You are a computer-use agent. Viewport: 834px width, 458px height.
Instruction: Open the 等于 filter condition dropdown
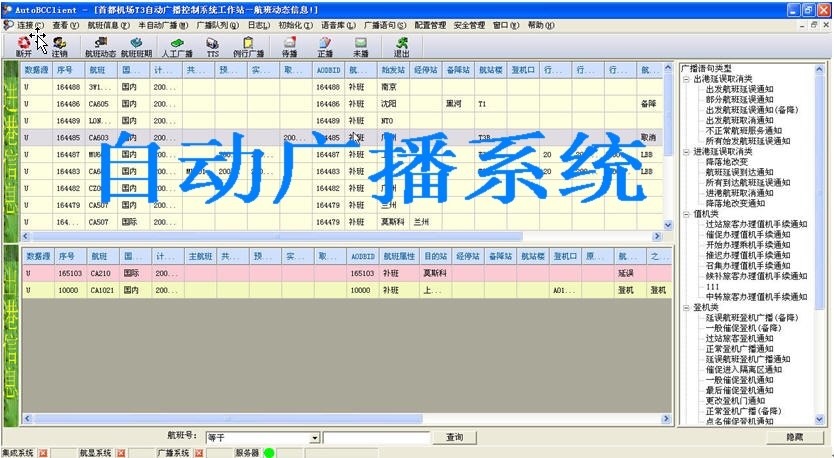(314, 438)
